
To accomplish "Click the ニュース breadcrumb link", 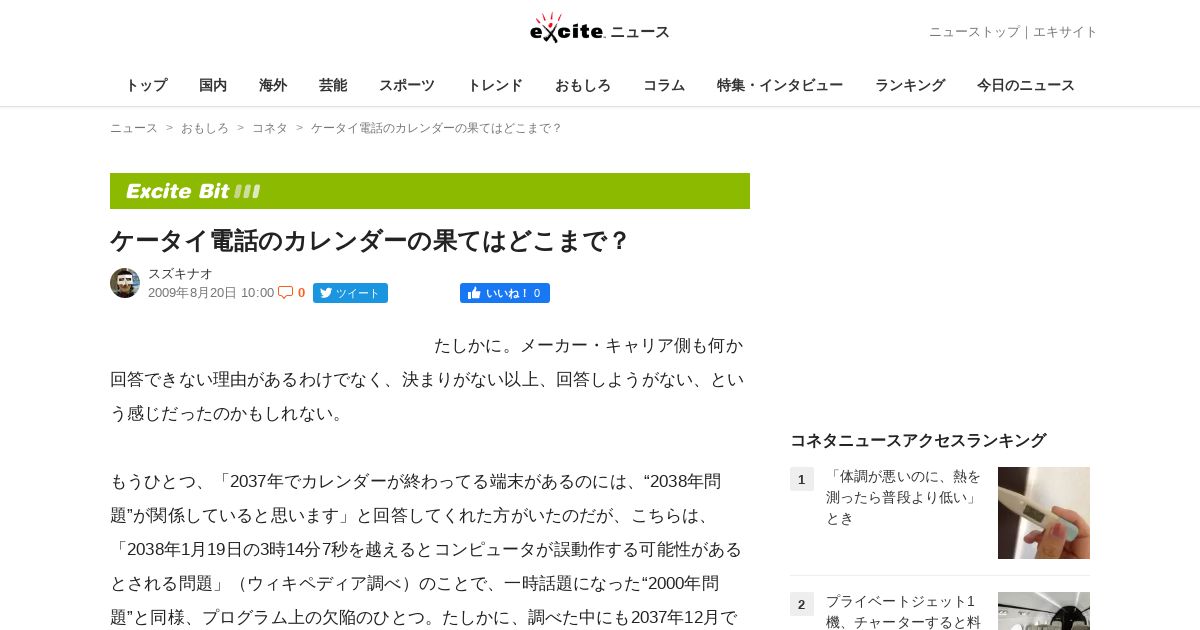I will coord(134,128).
